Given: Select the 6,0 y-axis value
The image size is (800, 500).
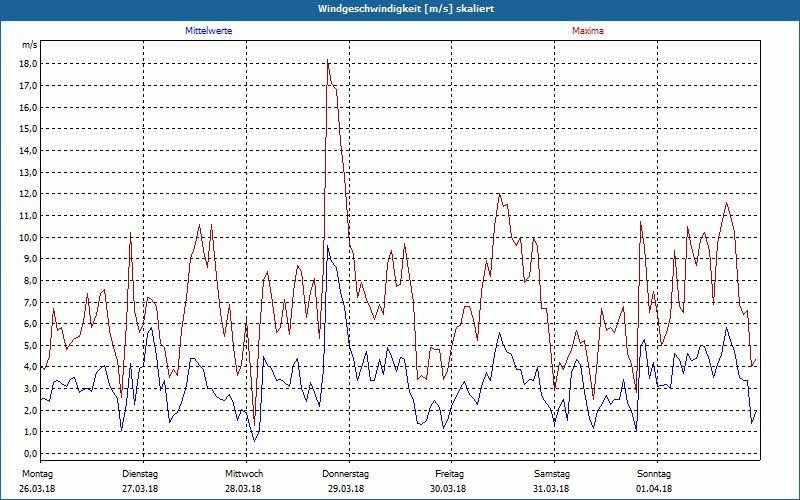Looking at the screenshot, I should point(31,323).
